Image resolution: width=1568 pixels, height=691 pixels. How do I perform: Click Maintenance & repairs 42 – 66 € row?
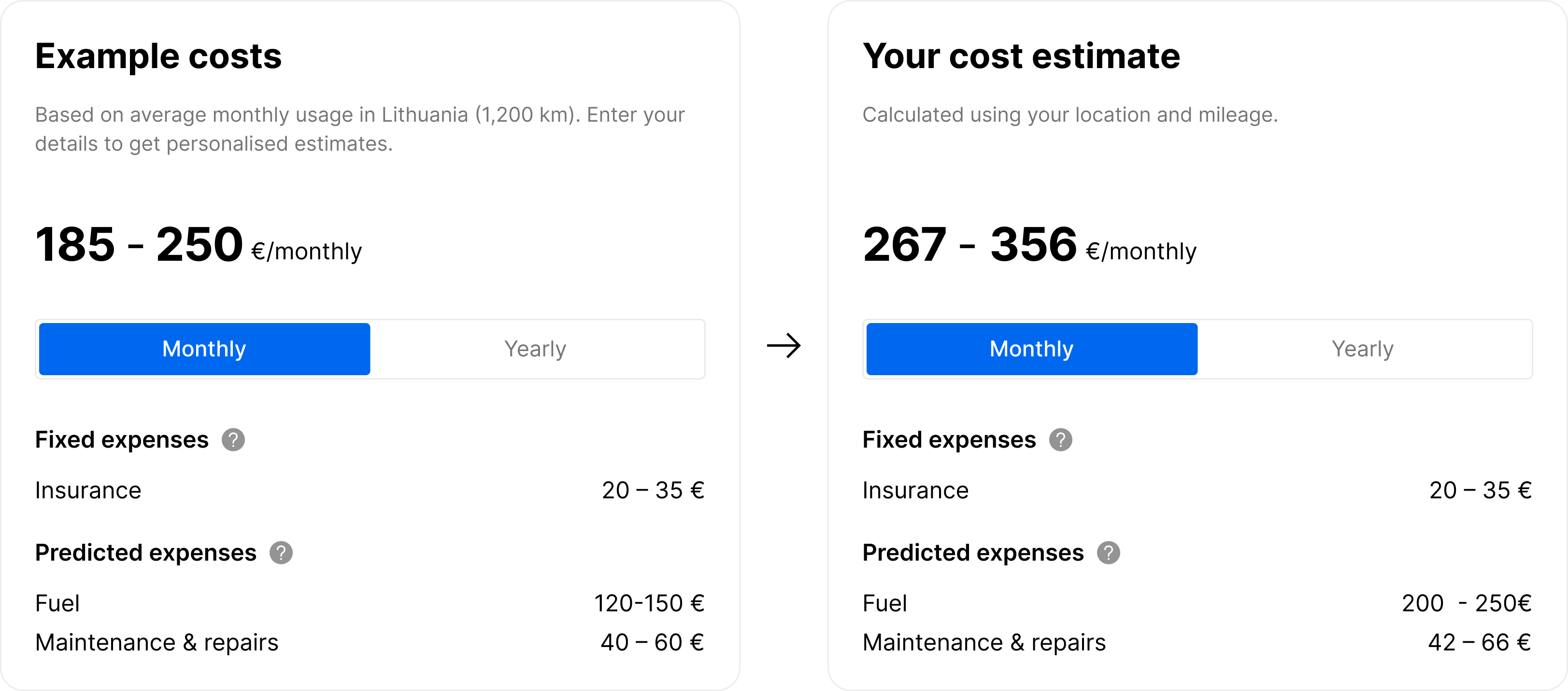coord(1197,642)
